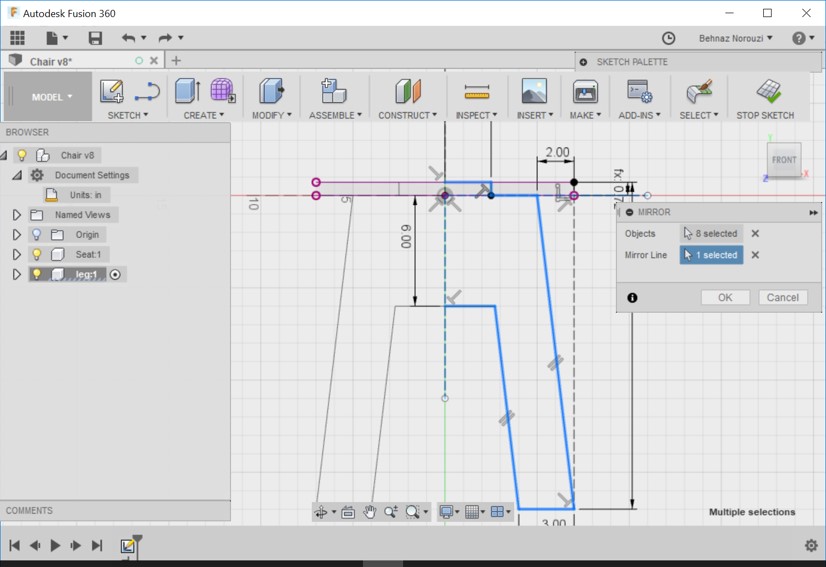Click the Look At navigation icon
The height and width of the screenshot is (567, 826).
348,512
